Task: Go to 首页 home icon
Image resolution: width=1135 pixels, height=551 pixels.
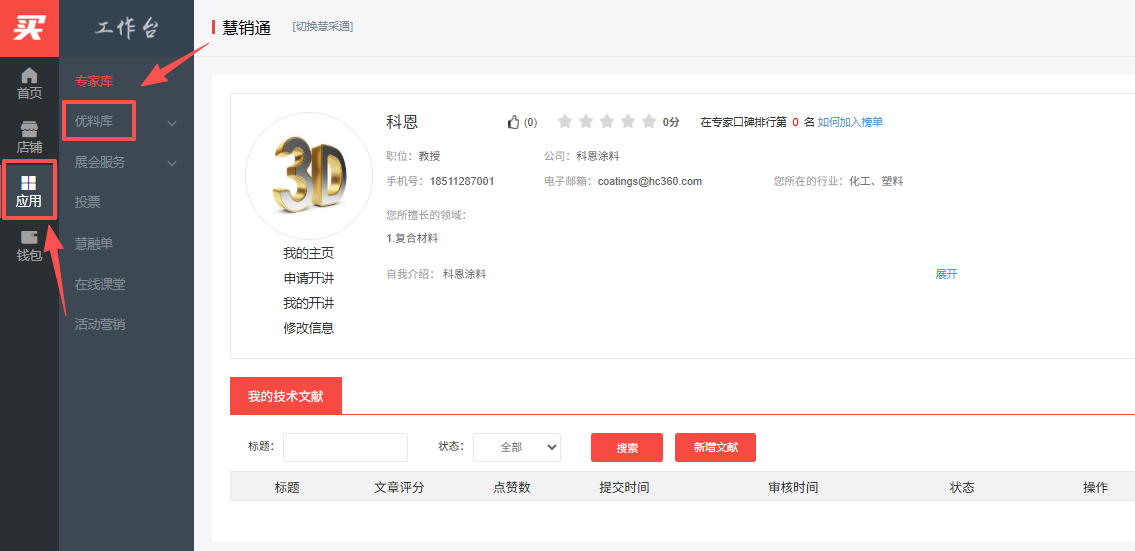Action: pyautogui.click(x=29, y=83)
